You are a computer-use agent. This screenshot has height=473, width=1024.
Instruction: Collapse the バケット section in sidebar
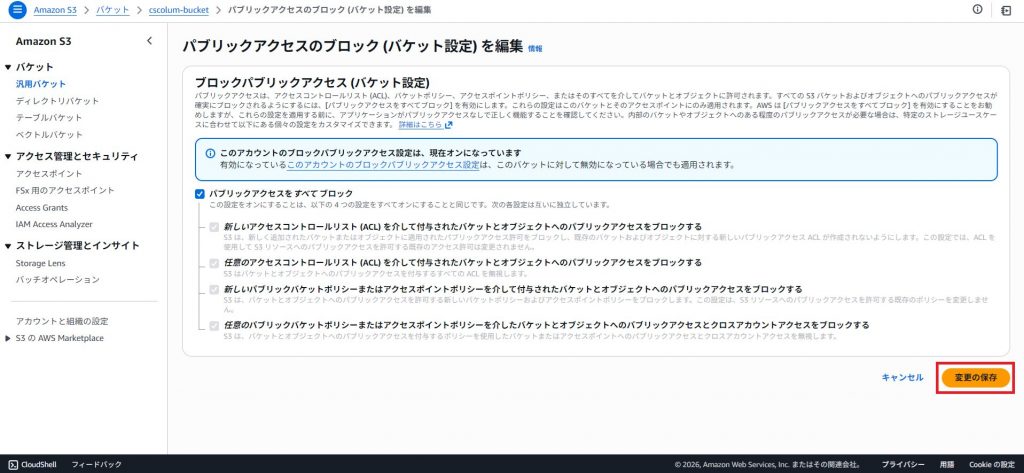coord(8,67)
